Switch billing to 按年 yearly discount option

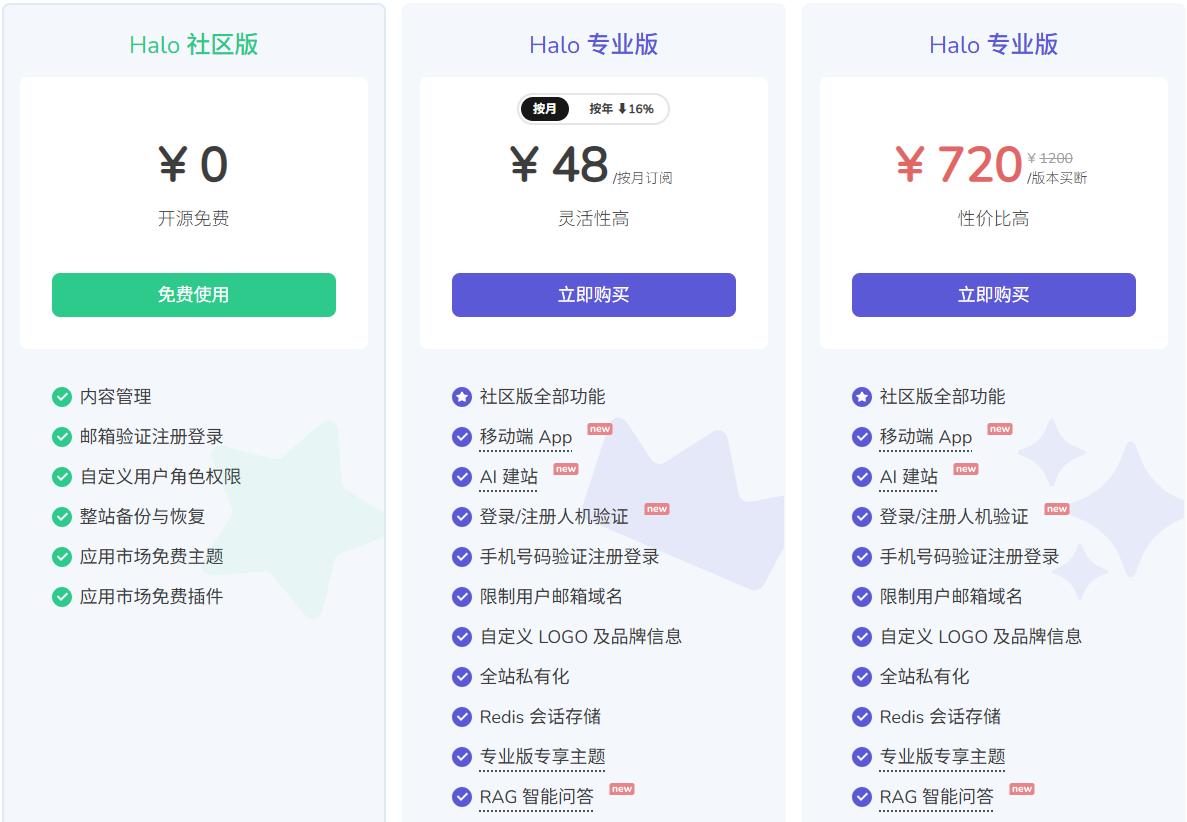[620, 109]
